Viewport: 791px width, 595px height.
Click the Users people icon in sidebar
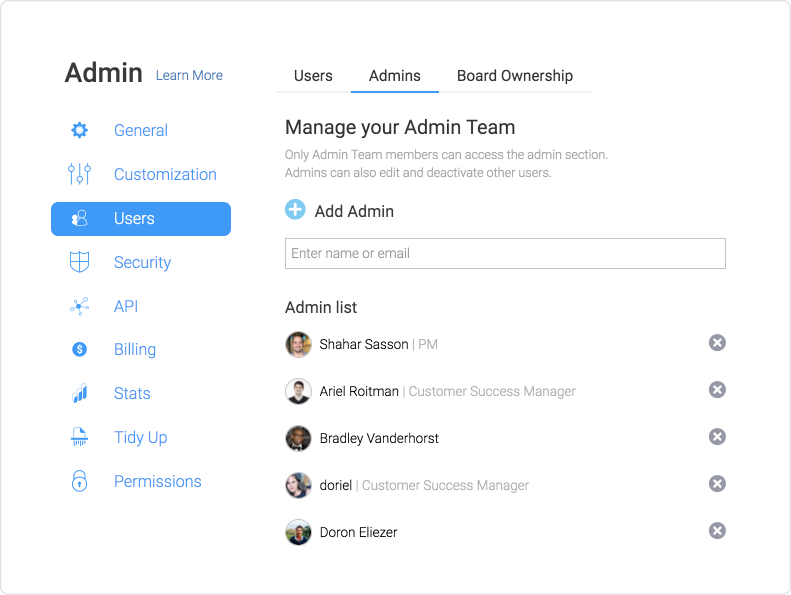[79, 219]
